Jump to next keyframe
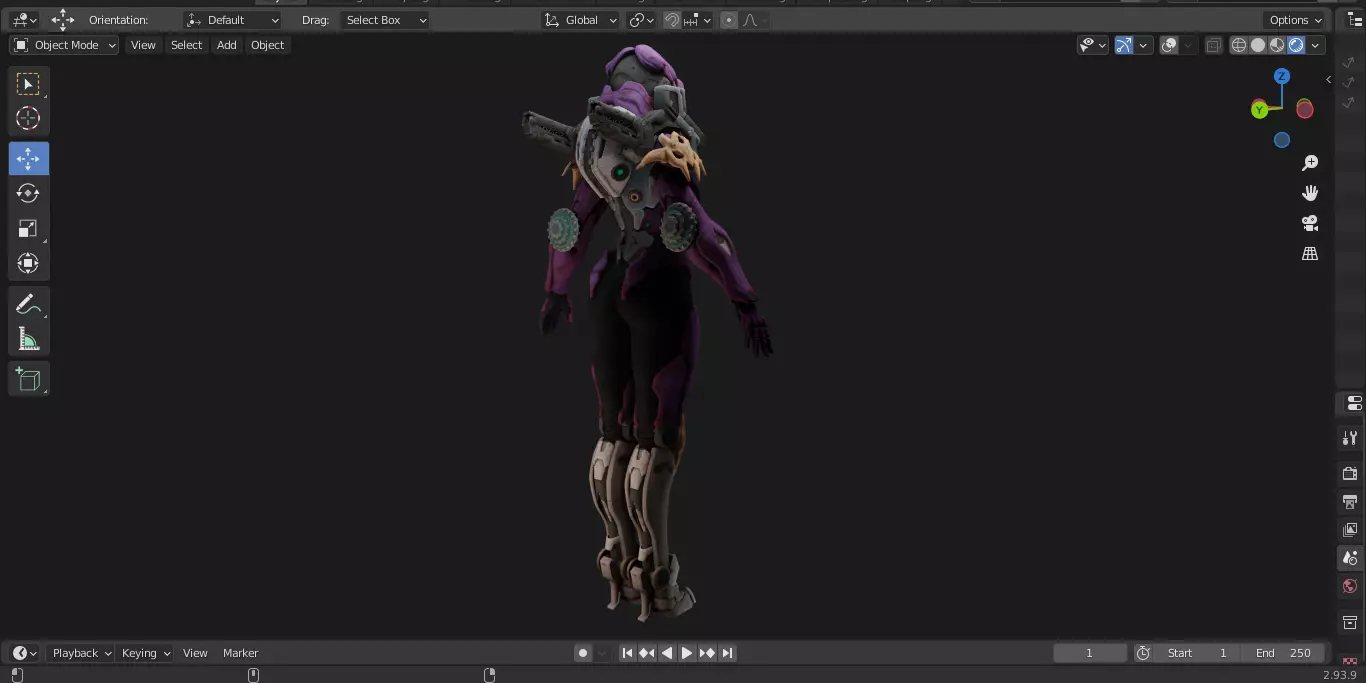Viewport: 1366px width, 683px height. point(707,653)
